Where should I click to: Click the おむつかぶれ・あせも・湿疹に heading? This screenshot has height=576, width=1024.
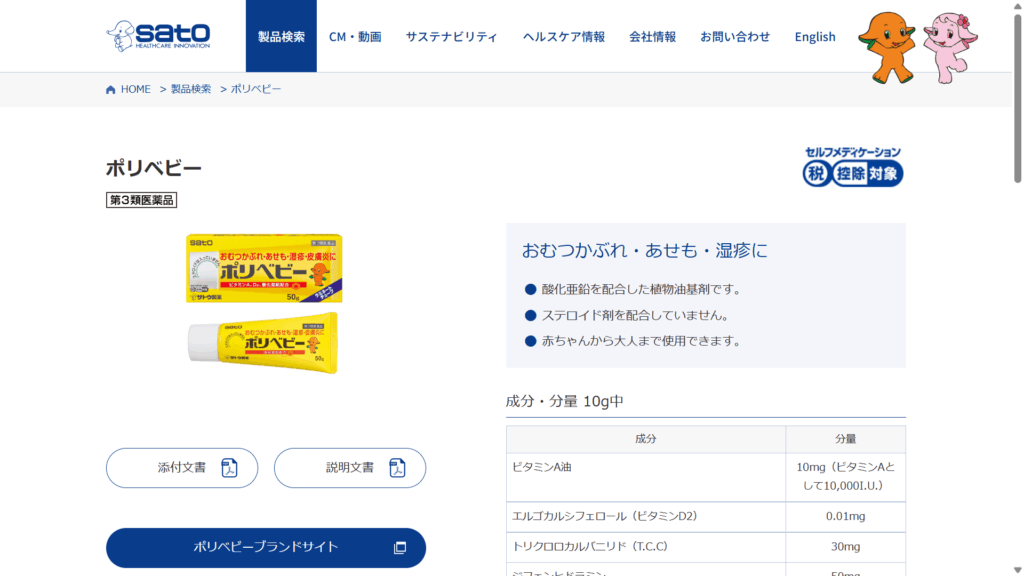tap(645, 251)
